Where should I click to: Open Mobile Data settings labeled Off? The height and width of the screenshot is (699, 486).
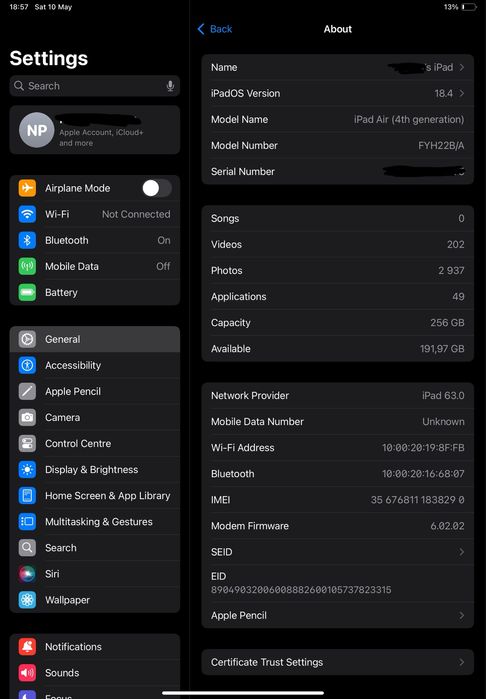(95, 266)
